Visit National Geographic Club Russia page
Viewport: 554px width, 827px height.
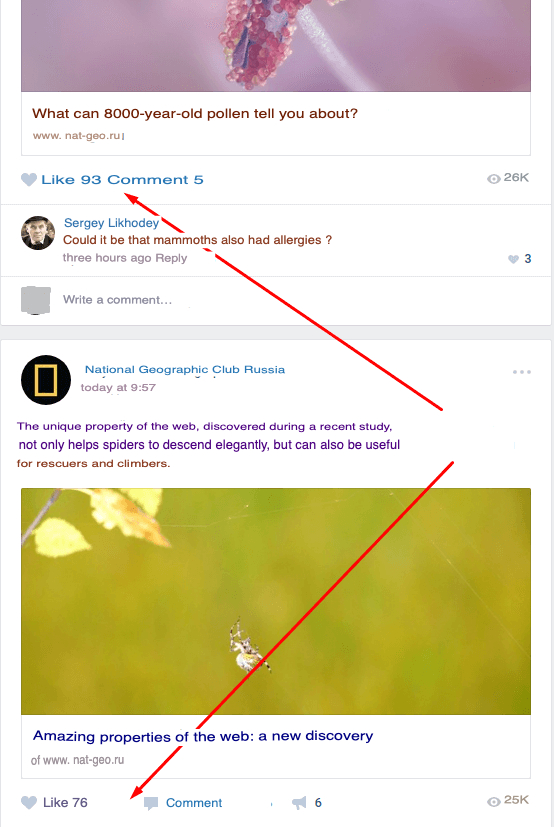pos(185,370)
